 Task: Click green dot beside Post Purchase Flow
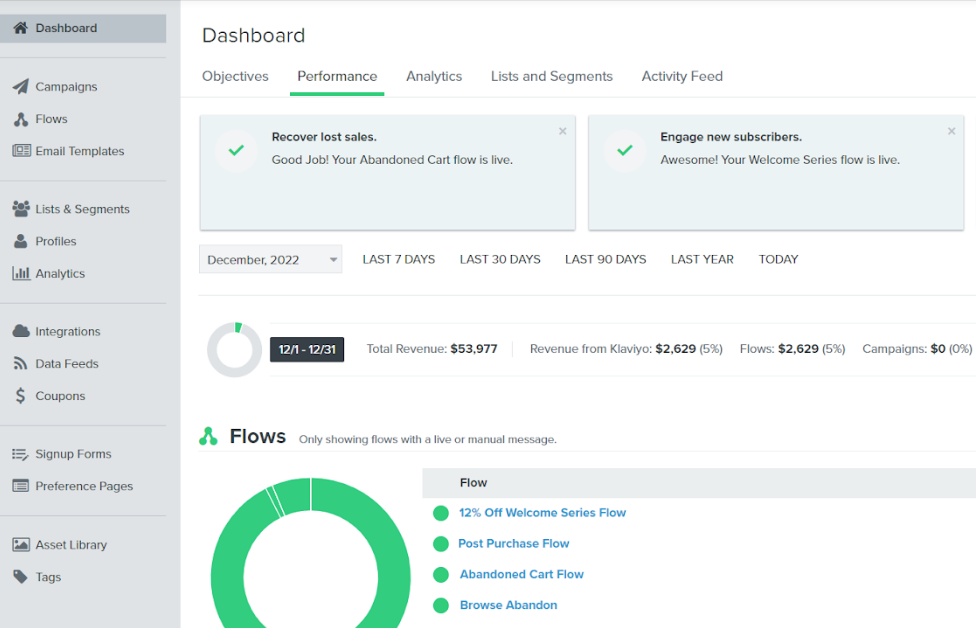[x=441, y=543]
